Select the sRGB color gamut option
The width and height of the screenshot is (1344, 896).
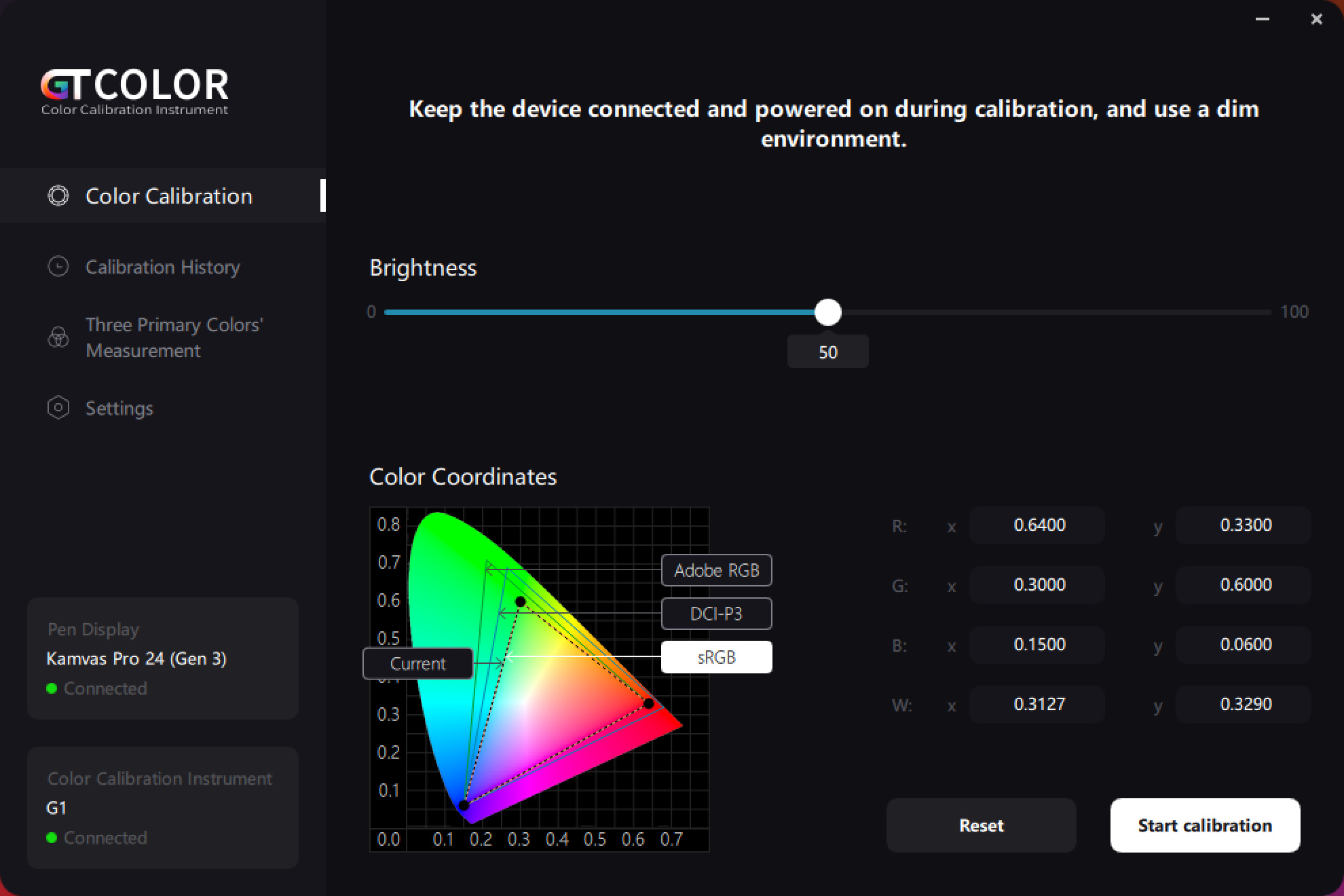tap(716, 656)
